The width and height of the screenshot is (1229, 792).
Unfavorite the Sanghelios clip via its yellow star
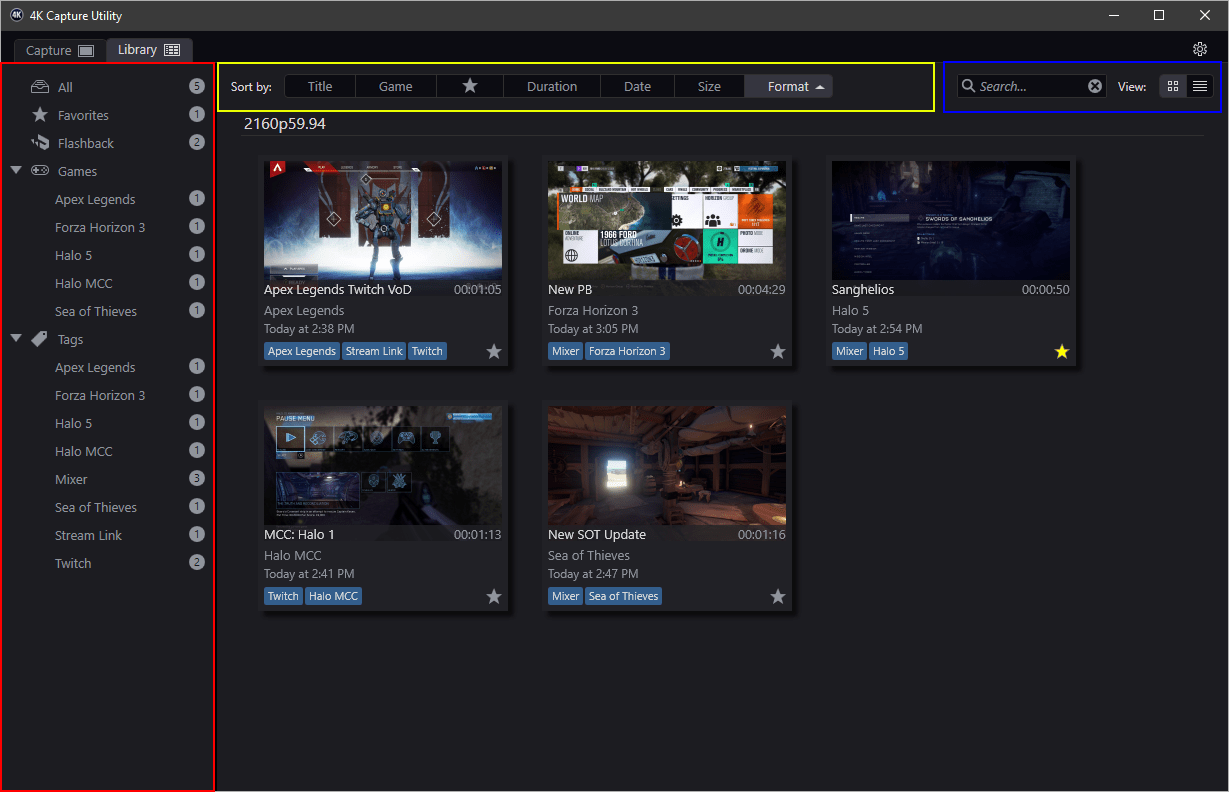tap(1062, 351)
